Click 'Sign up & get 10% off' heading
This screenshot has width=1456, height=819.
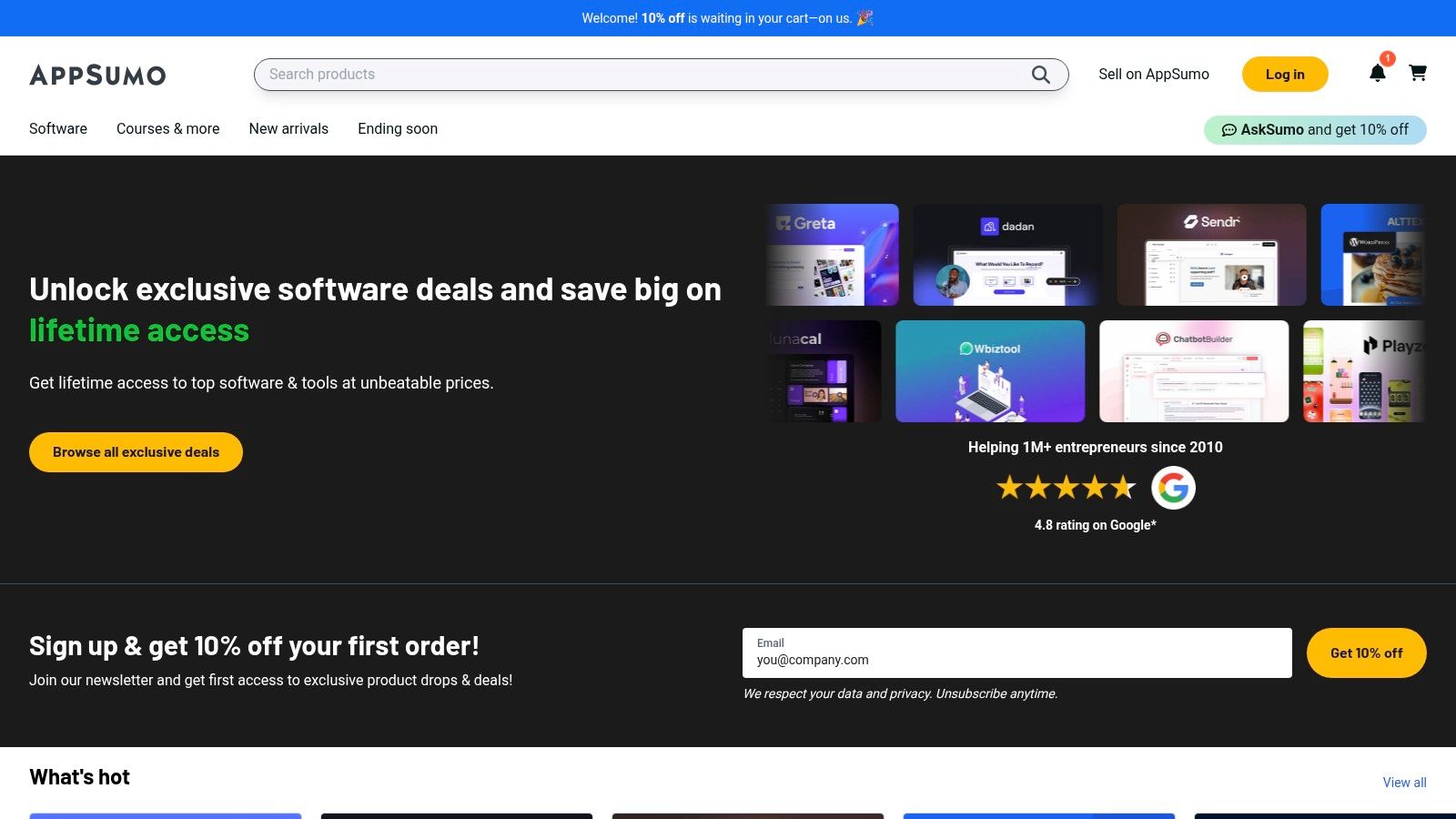tap(254, 646)
